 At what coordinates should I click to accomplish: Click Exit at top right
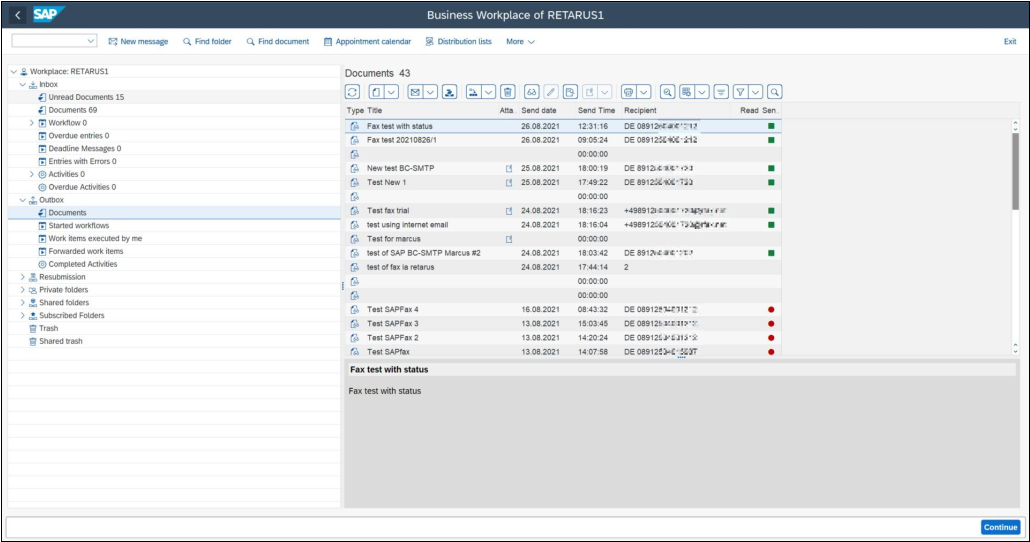click(1009, 41)
